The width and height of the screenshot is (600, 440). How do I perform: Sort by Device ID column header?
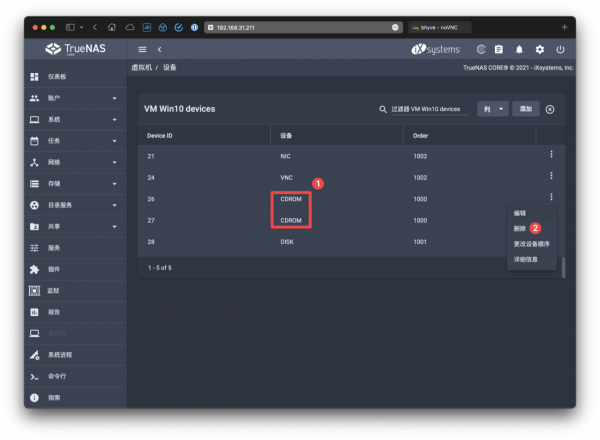[x=160, y=136]
